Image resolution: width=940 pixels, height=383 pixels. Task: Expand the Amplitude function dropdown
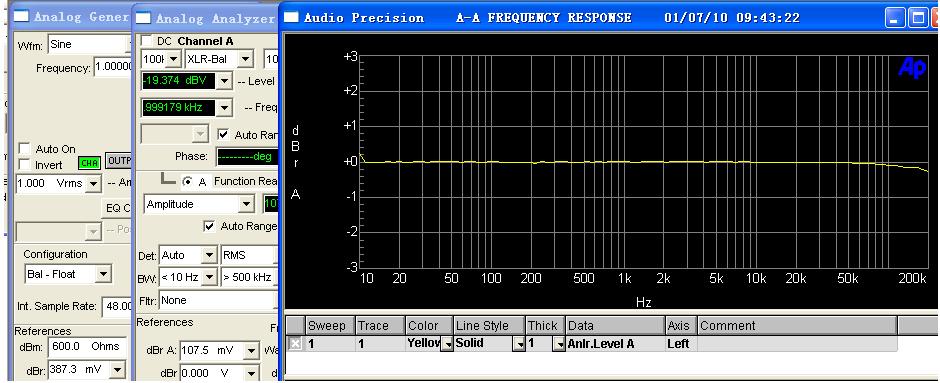246,204
